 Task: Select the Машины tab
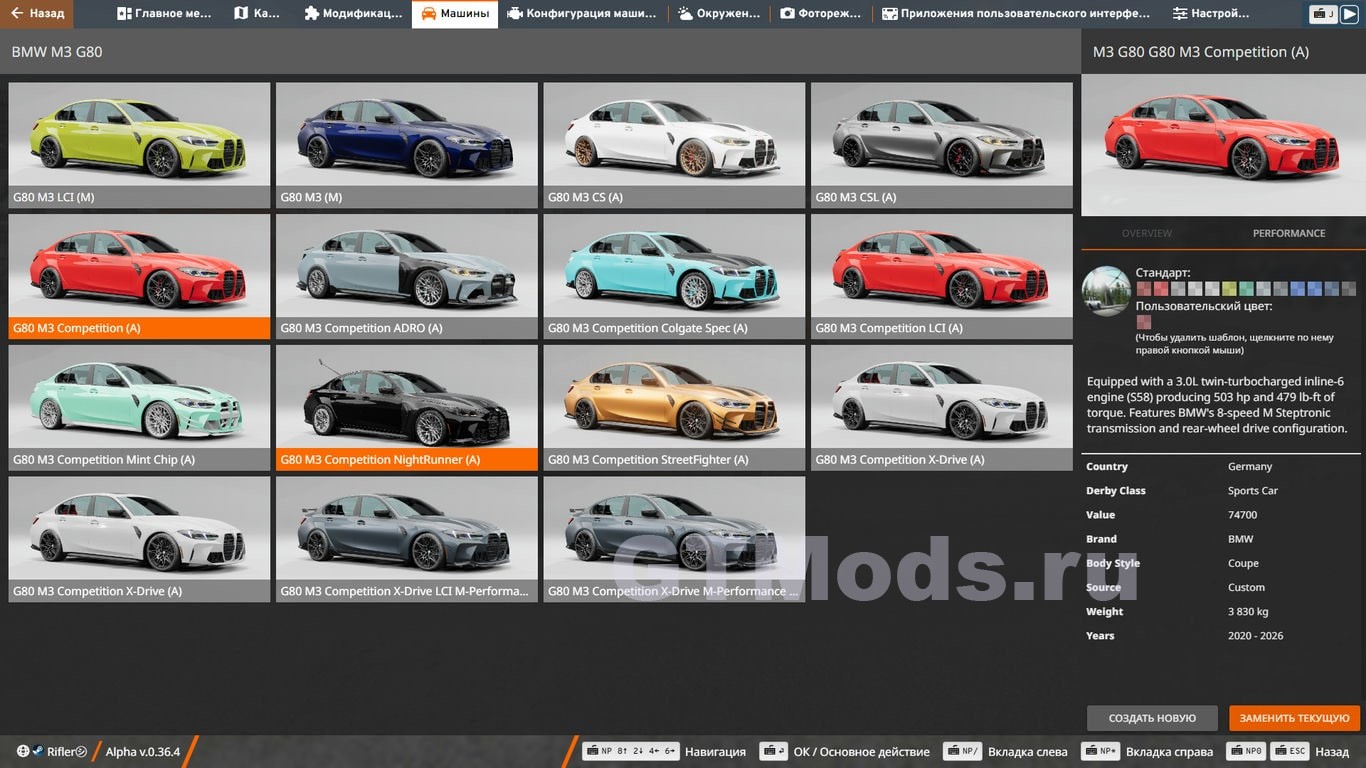[x=455, y=14]
